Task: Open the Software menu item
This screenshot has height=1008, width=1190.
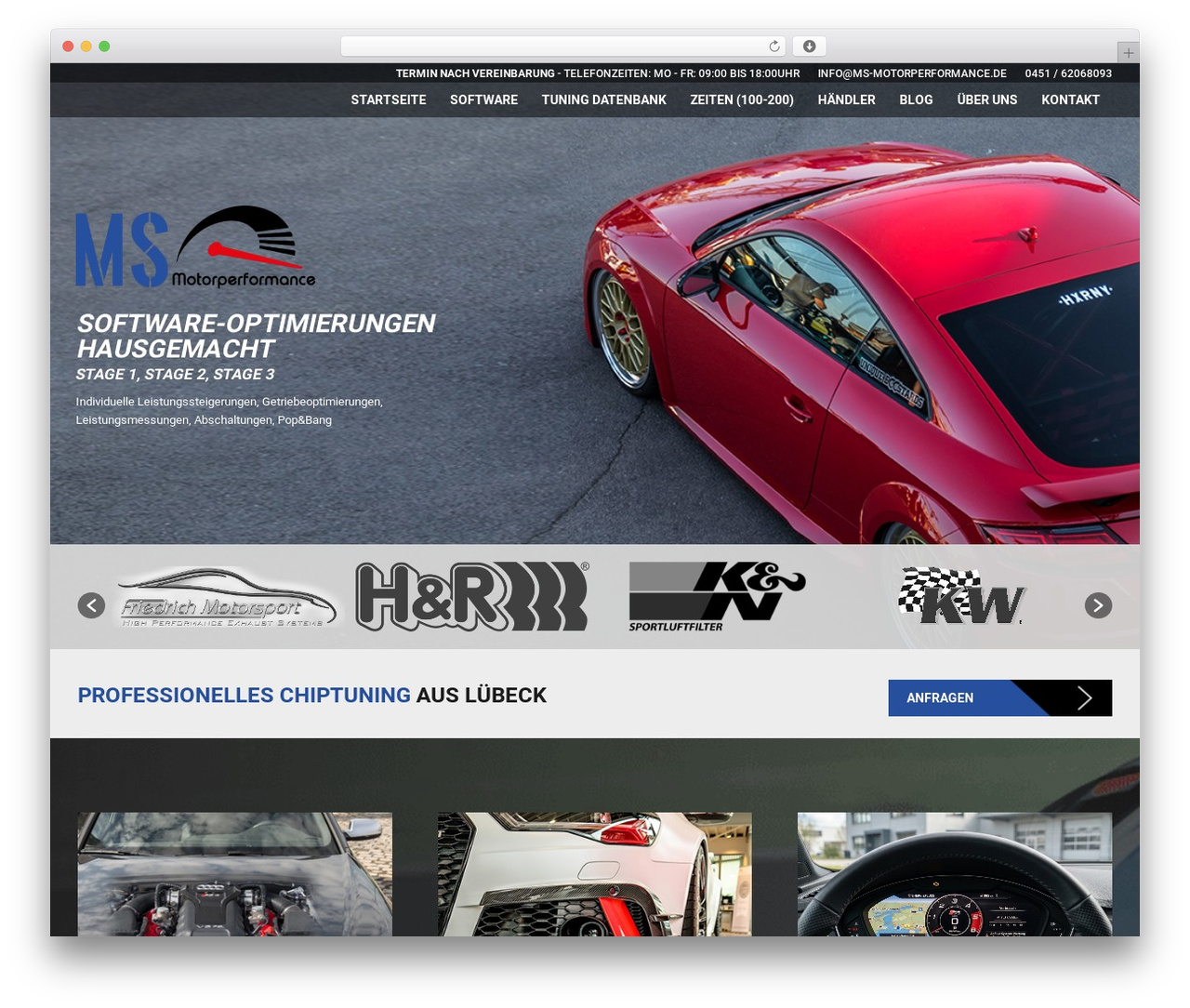Action: (x=483, y=99)
